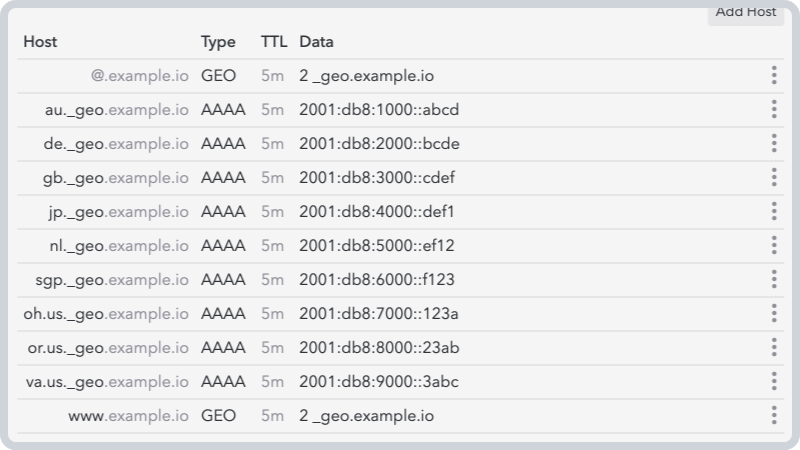800x450 pixels.
Task: Open options menu for or.us._geo record
Action: (x=774, y=347)
